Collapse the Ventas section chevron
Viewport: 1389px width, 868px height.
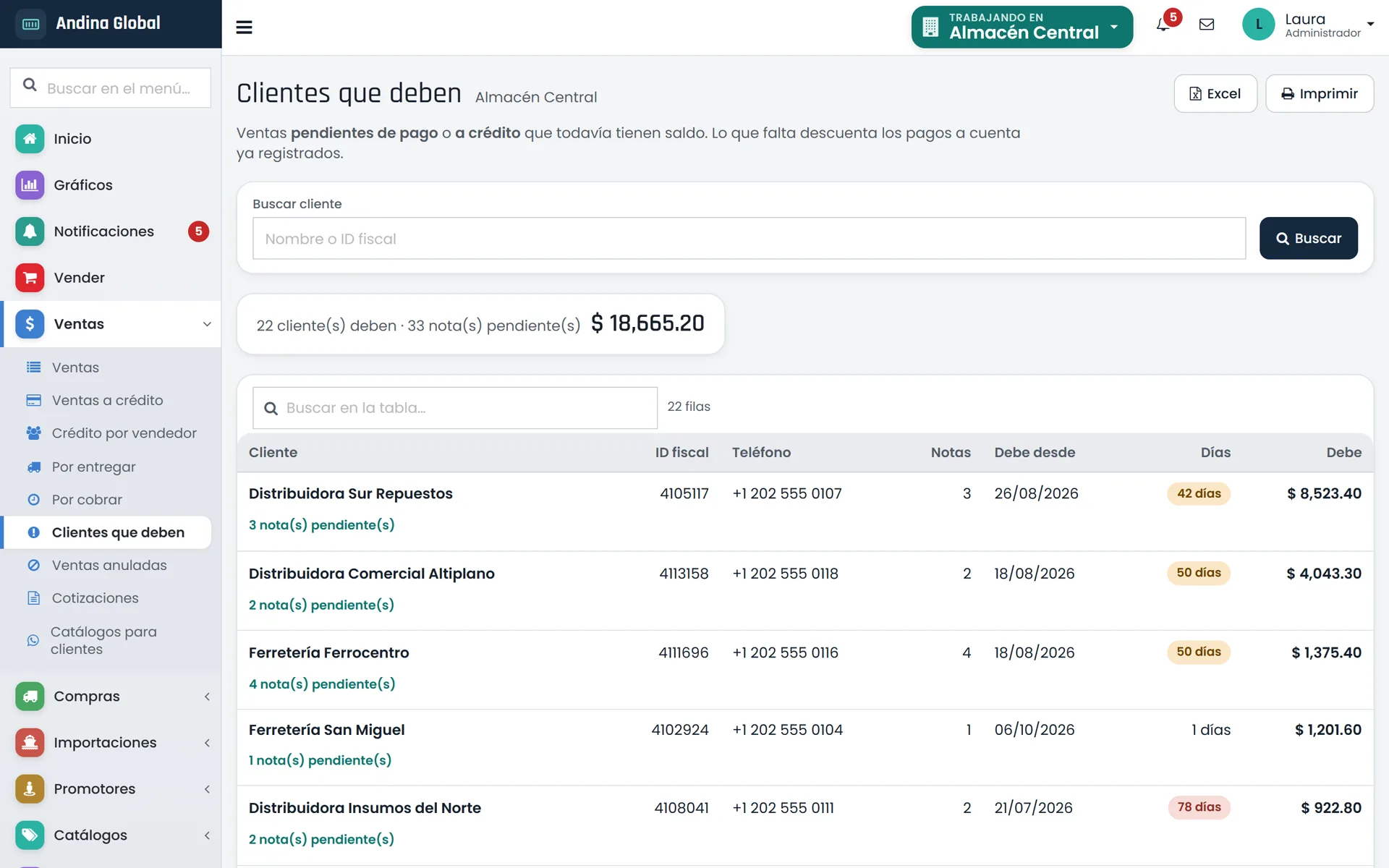click(x=207, y=324)
